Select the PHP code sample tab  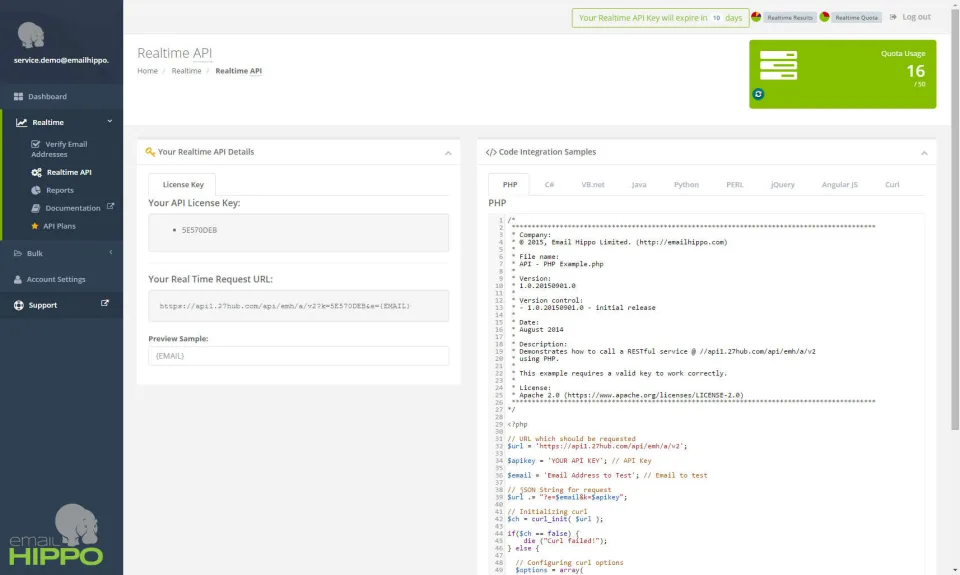(510, 184)
